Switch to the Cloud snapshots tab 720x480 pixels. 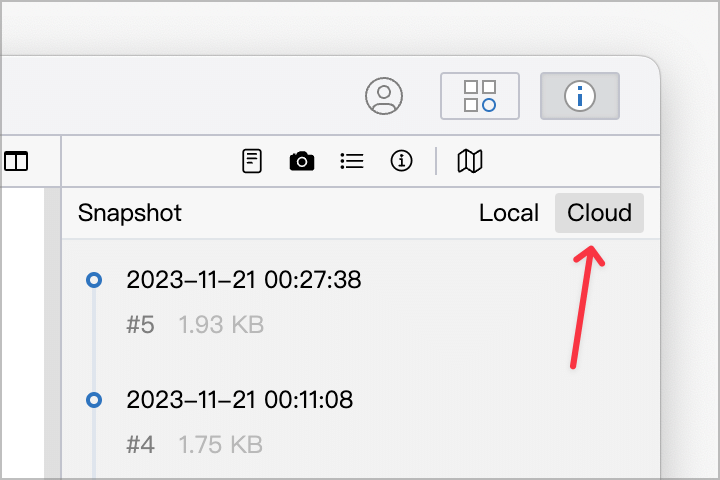599,213
